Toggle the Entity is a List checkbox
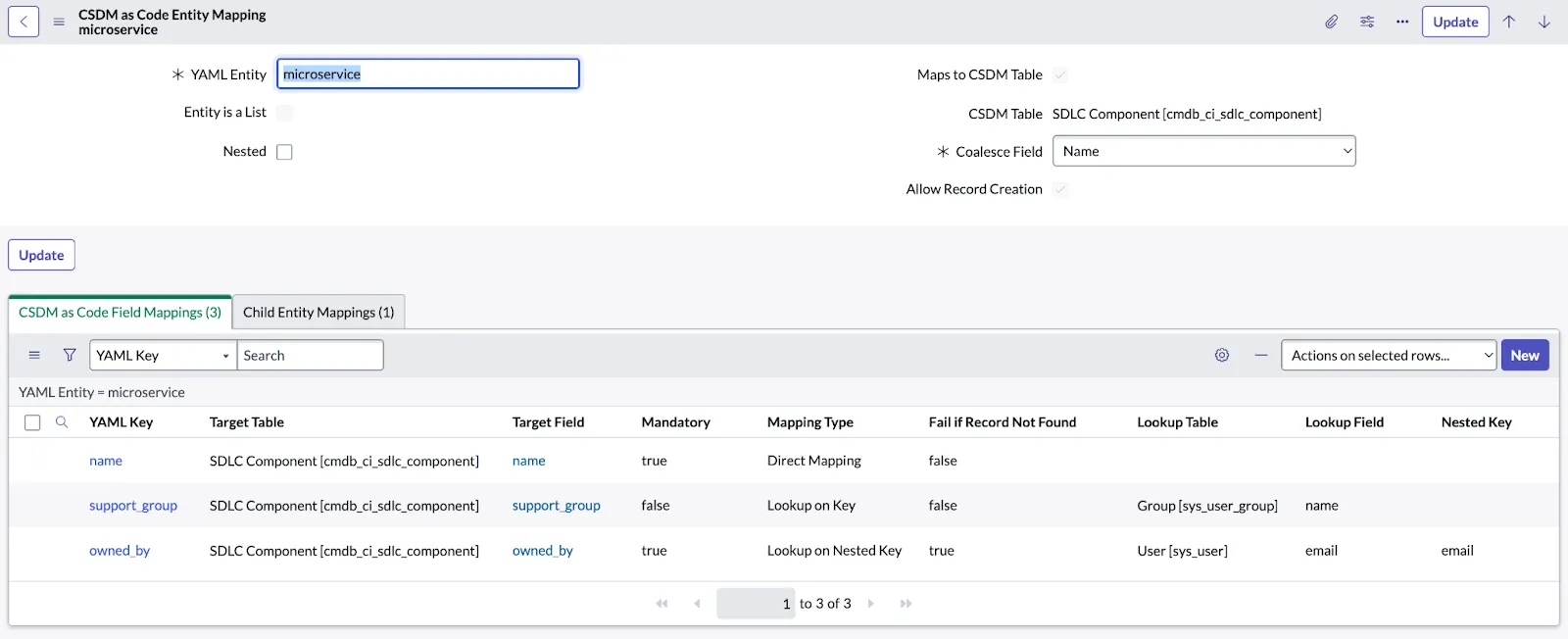The height and width of the screenshot is (639, 1568). [284, 113]
